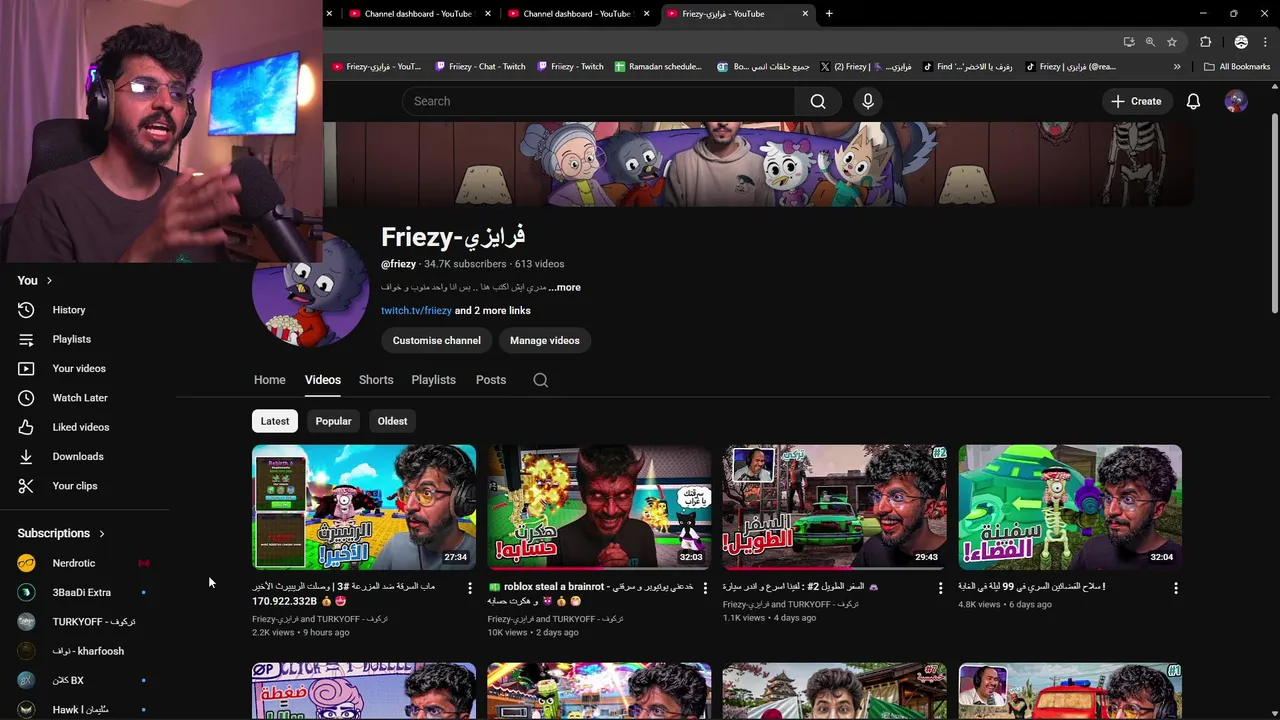Expand the Subscriptions section
The image size is (1280, 720).
coord(61,533)
